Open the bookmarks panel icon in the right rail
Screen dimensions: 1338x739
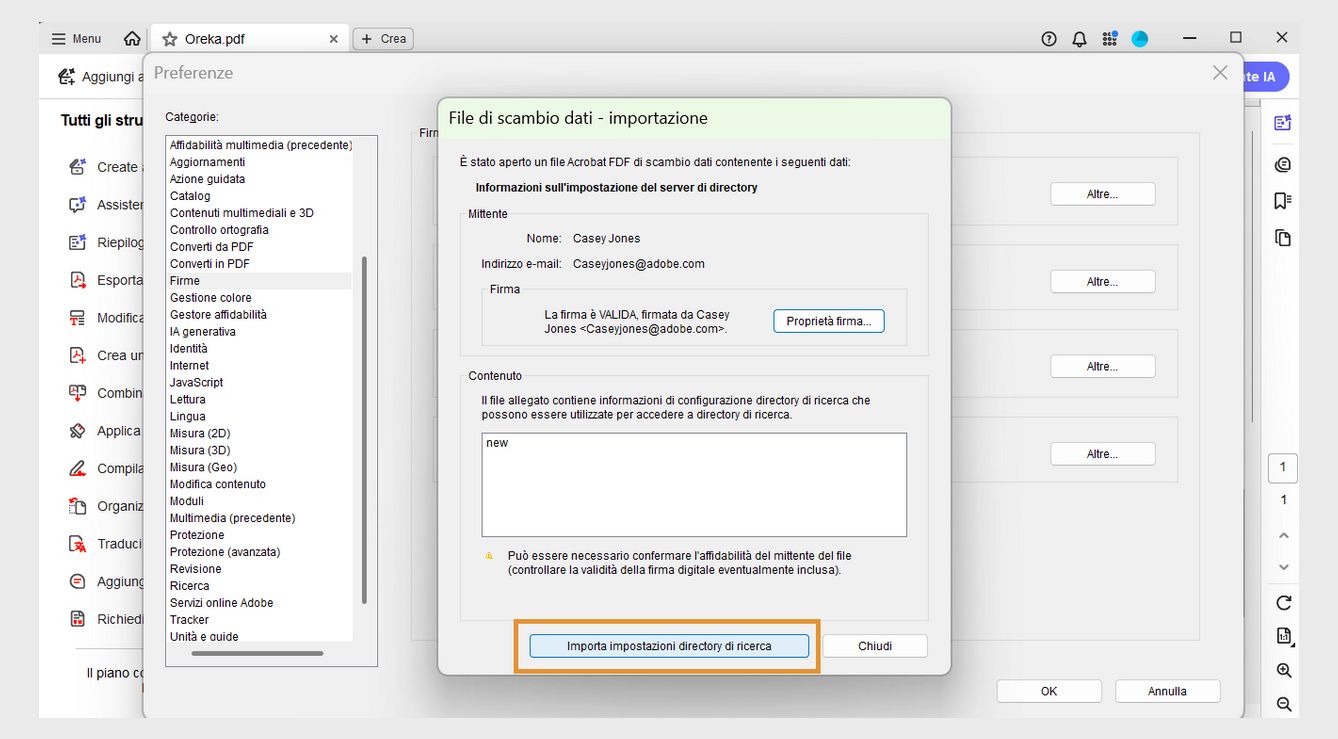coord(1283,201)
